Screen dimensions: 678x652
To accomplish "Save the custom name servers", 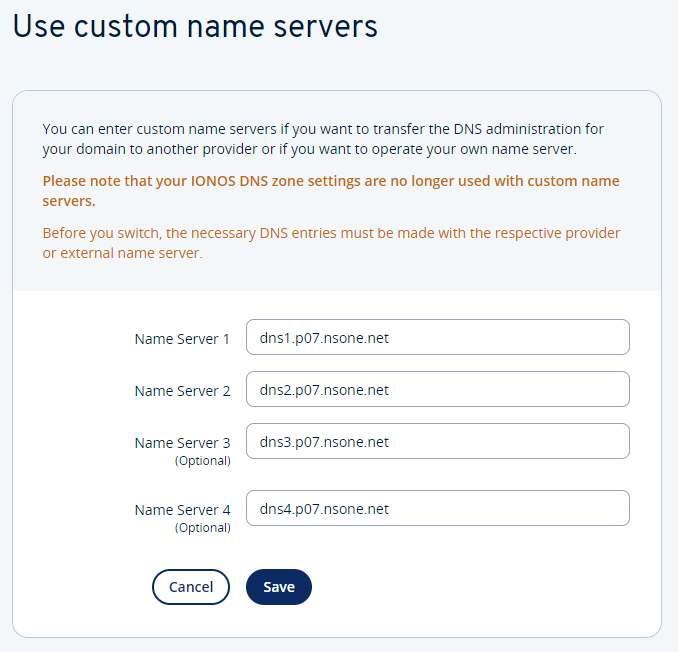I will pyautogui.click(x=279, y=587).
